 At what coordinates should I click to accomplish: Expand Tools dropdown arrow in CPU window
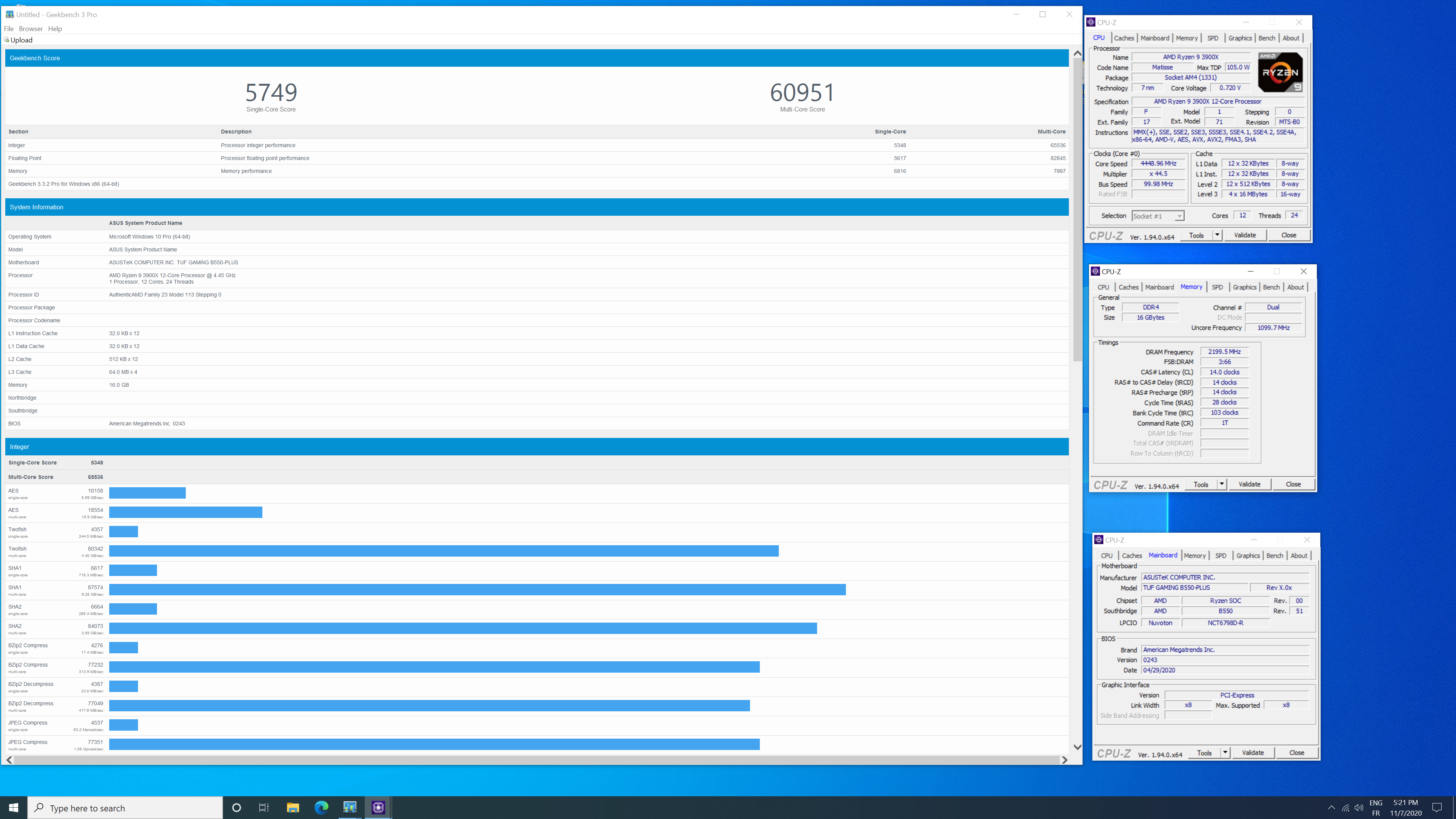tap(1217, 235)
